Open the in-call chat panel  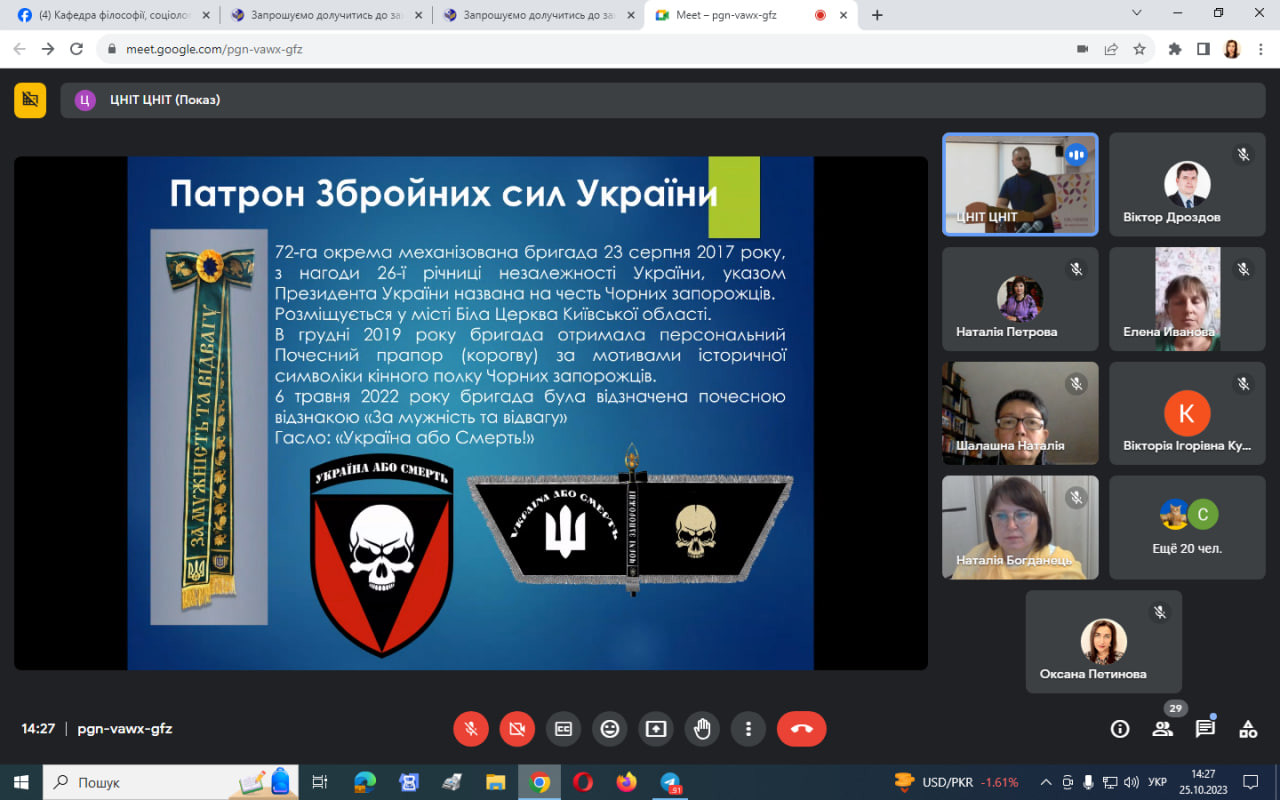tap(1205, 729)
